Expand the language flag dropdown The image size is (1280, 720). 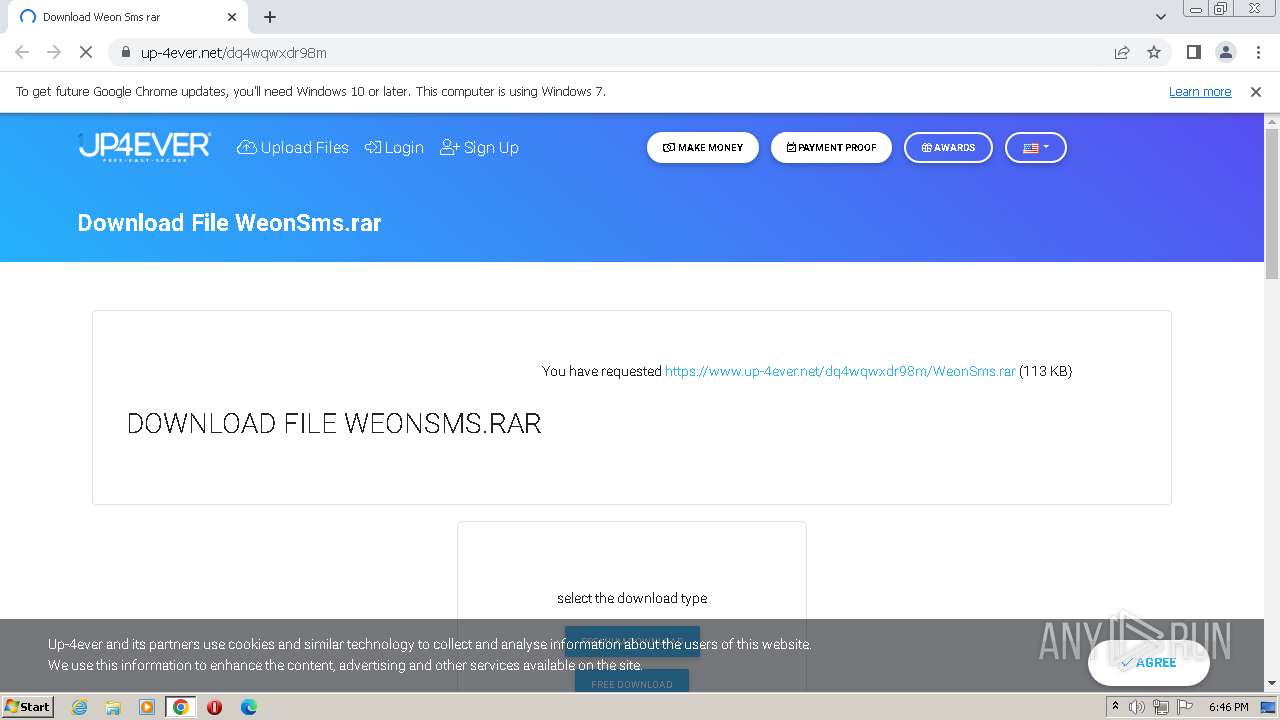(1036, 147)
